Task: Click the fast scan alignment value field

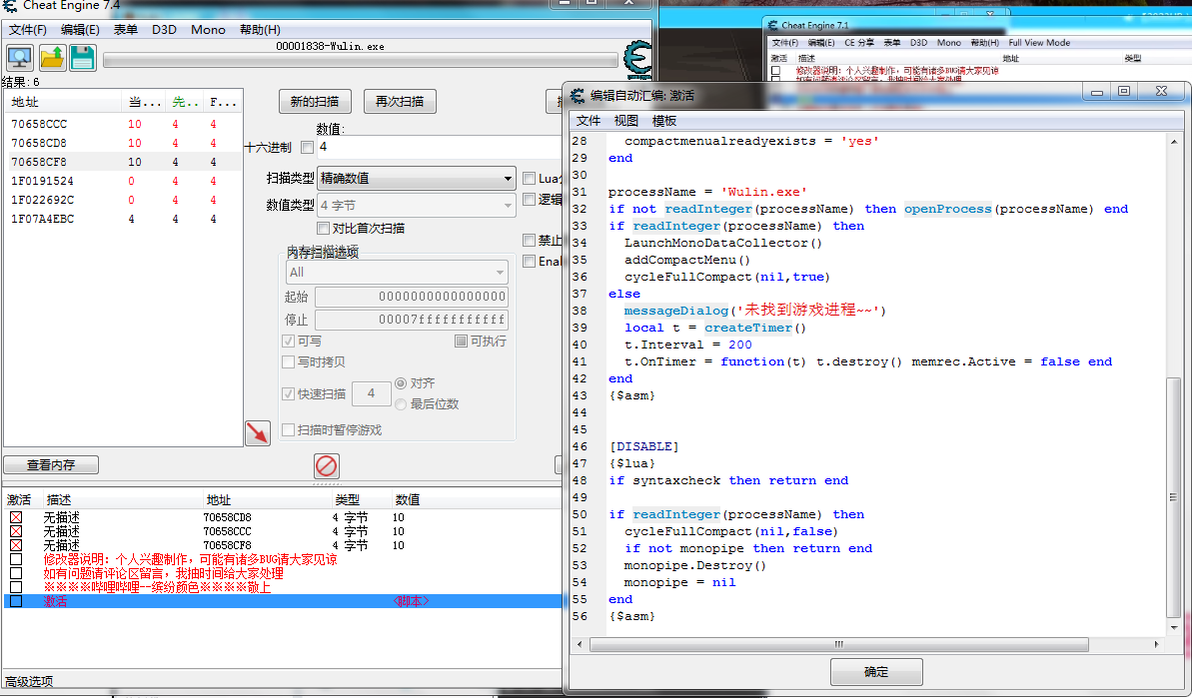Action: (371, 393)
